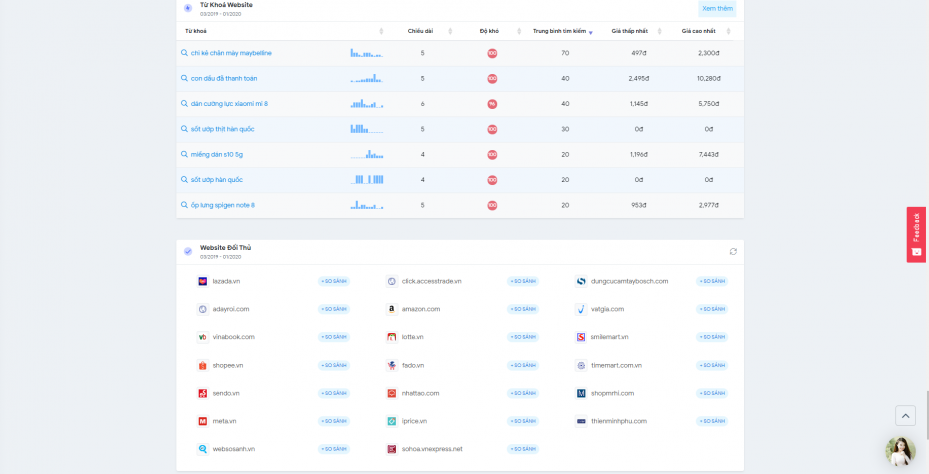Click the page vertical scrollbar thumb
Image resolution: width=929 pixels, height=474 pixels.
coord(927,414)
